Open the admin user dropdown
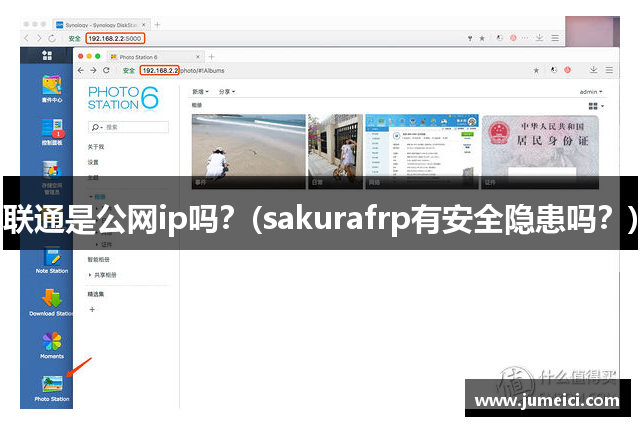The image size is (640, 426). pyautogui.click(x=591, y=92)
